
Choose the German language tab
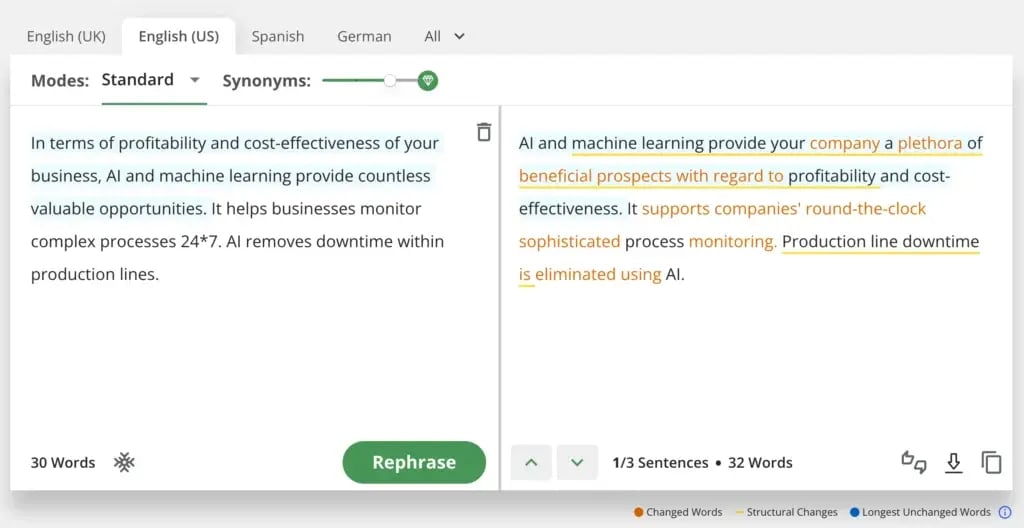364,36
